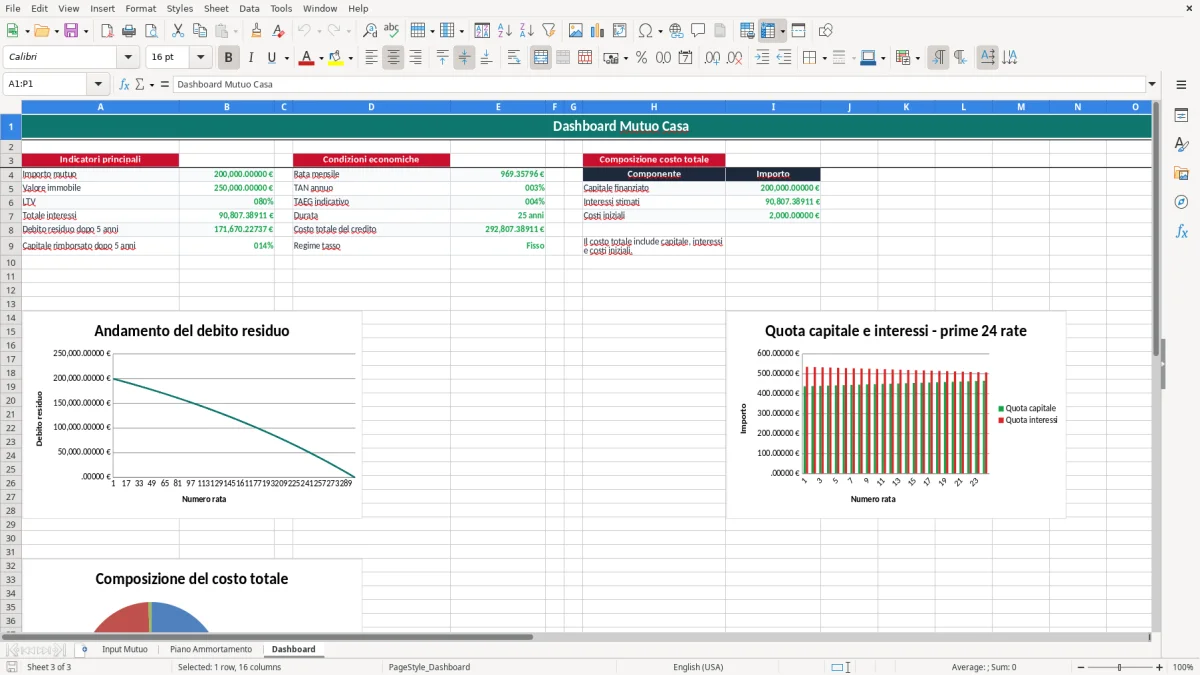Adjust the zoom slider handle

(x=1119, y=667)
